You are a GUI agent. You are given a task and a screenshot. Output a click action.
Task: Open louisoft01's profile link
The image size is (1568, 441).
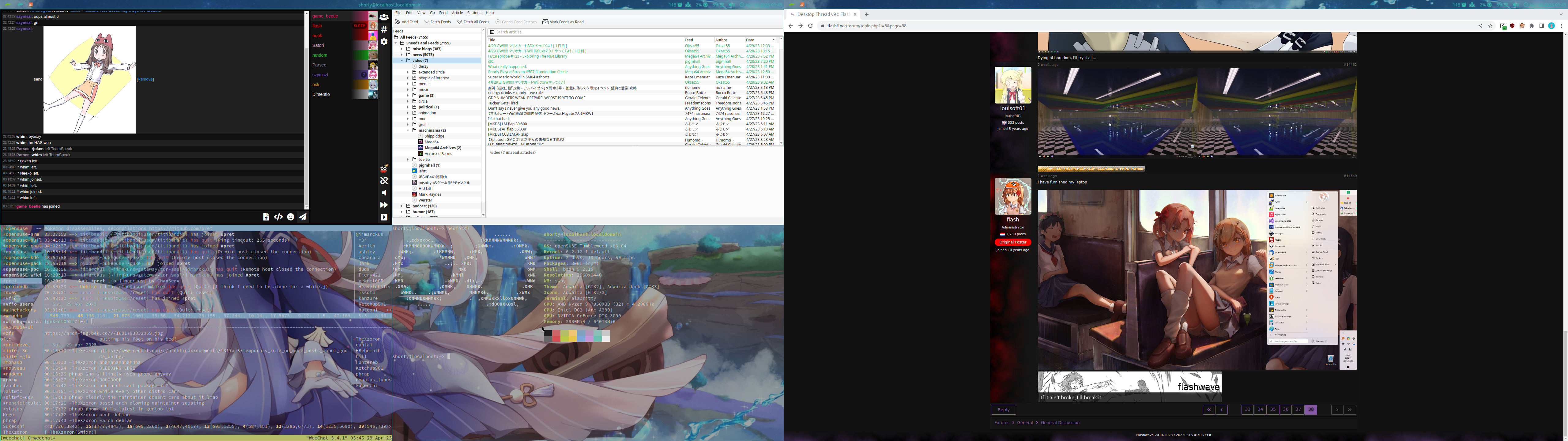[x=1013, y=108]
